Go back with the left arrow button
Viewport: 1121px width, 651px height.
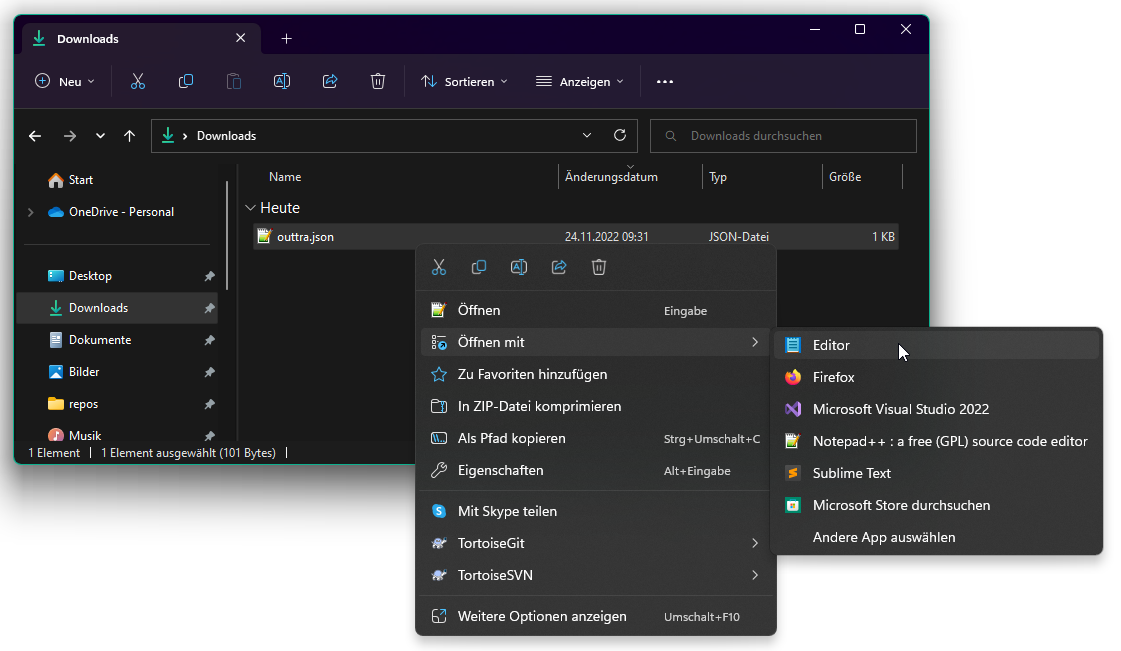(x=35, y=136)
